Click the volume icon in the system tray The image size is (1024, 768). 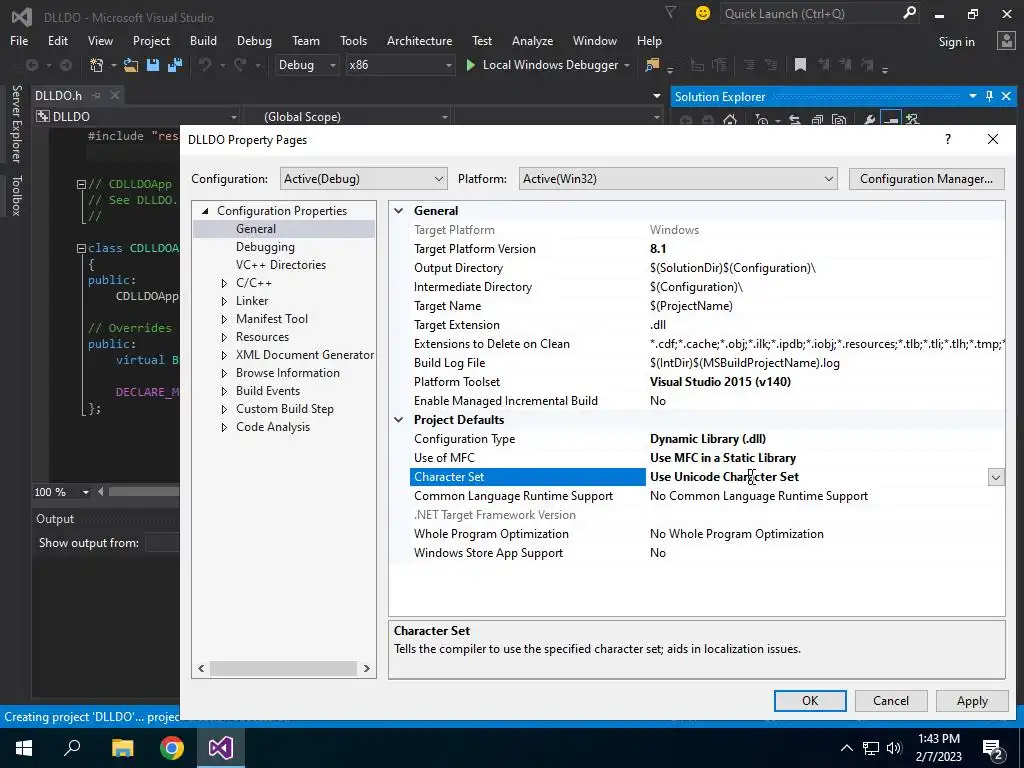(x=895, y=748)
